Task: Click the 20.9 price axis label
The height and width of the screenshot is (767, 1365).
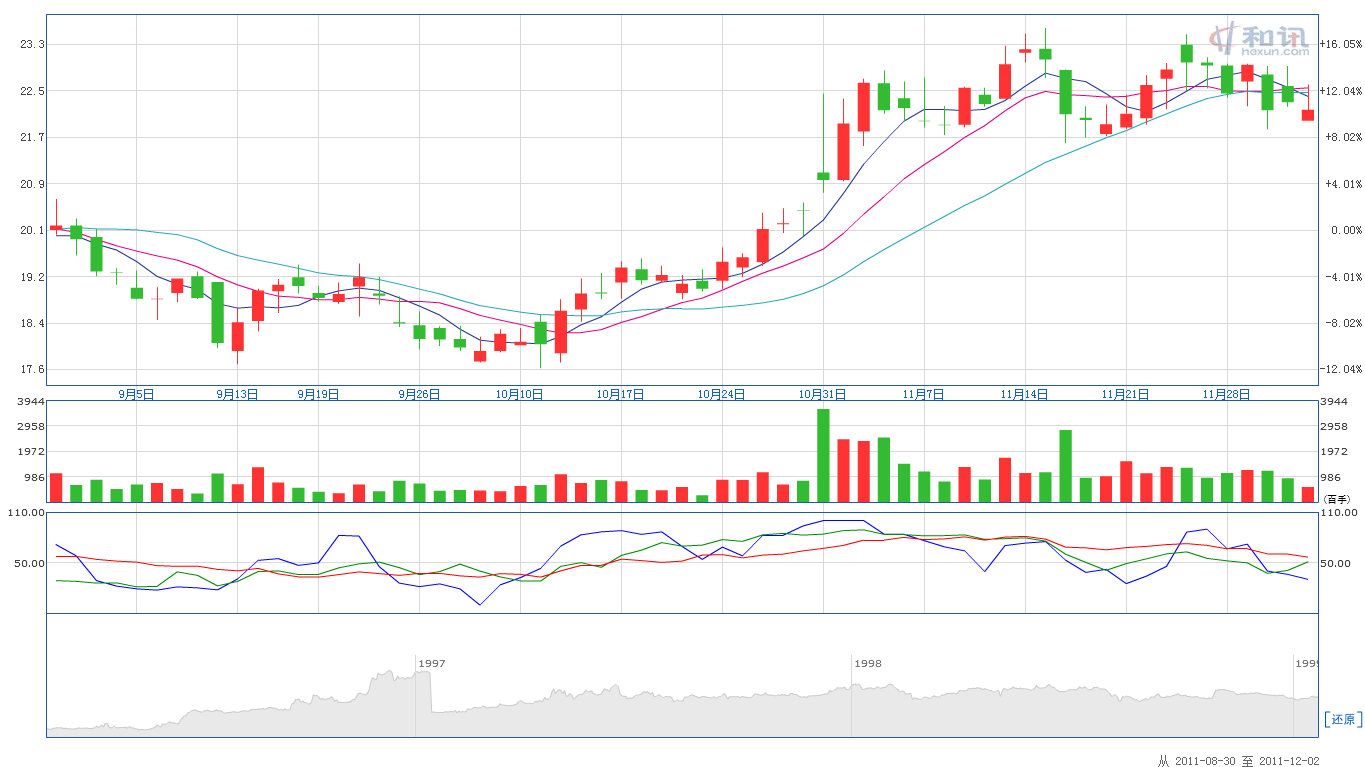Action: pos(33,183)
